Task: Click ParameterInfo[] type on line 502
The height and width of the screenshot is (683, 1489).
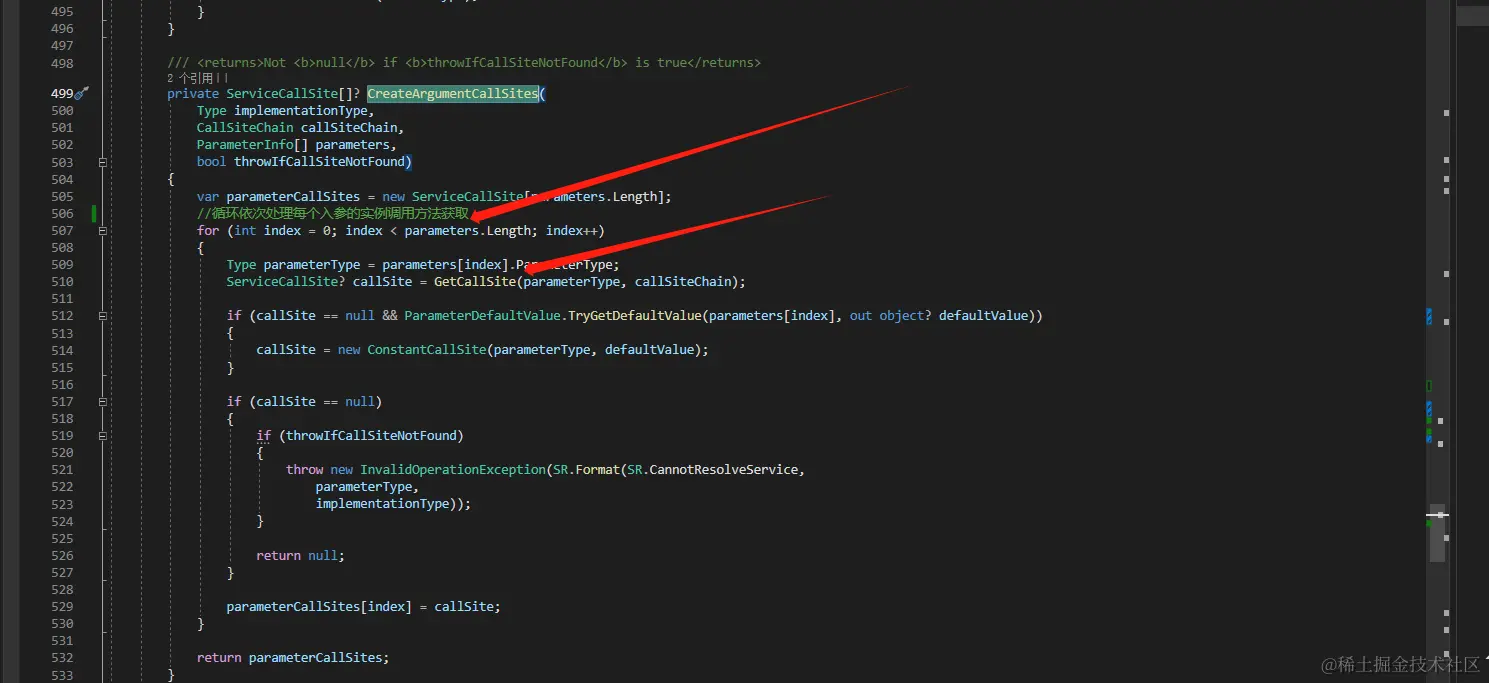Action: 252,145
